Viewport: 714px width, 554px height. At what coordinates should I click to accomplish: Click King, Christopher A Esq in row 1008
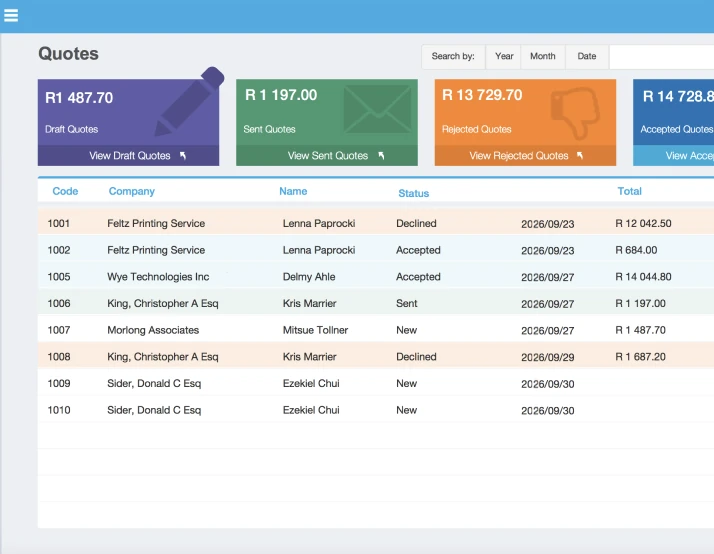(x=163, y=356)
